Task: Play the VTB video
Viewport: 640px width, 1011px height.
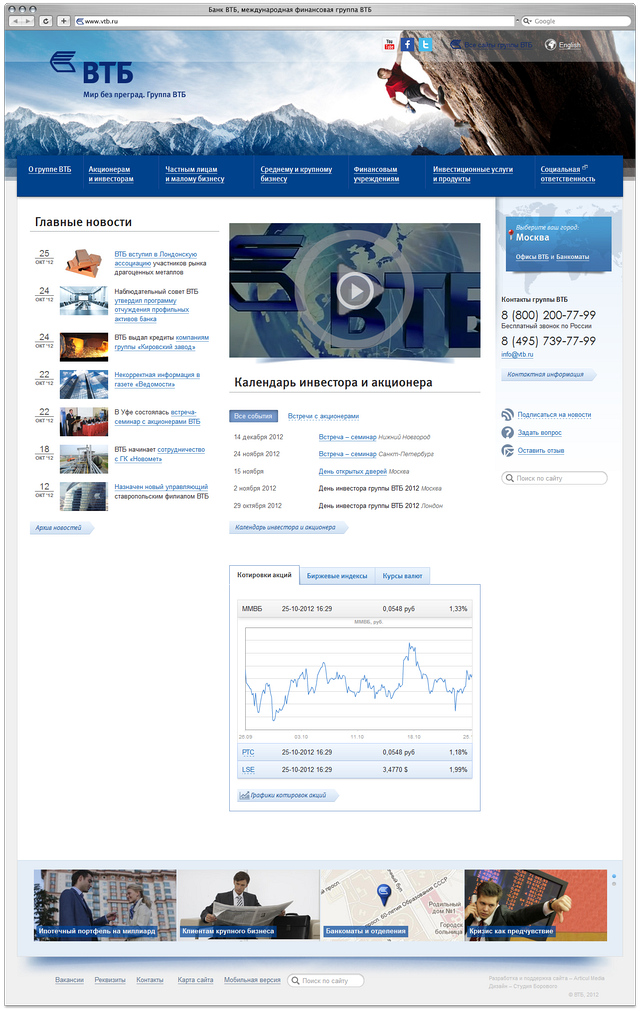Action: click(x=354, y=290)
